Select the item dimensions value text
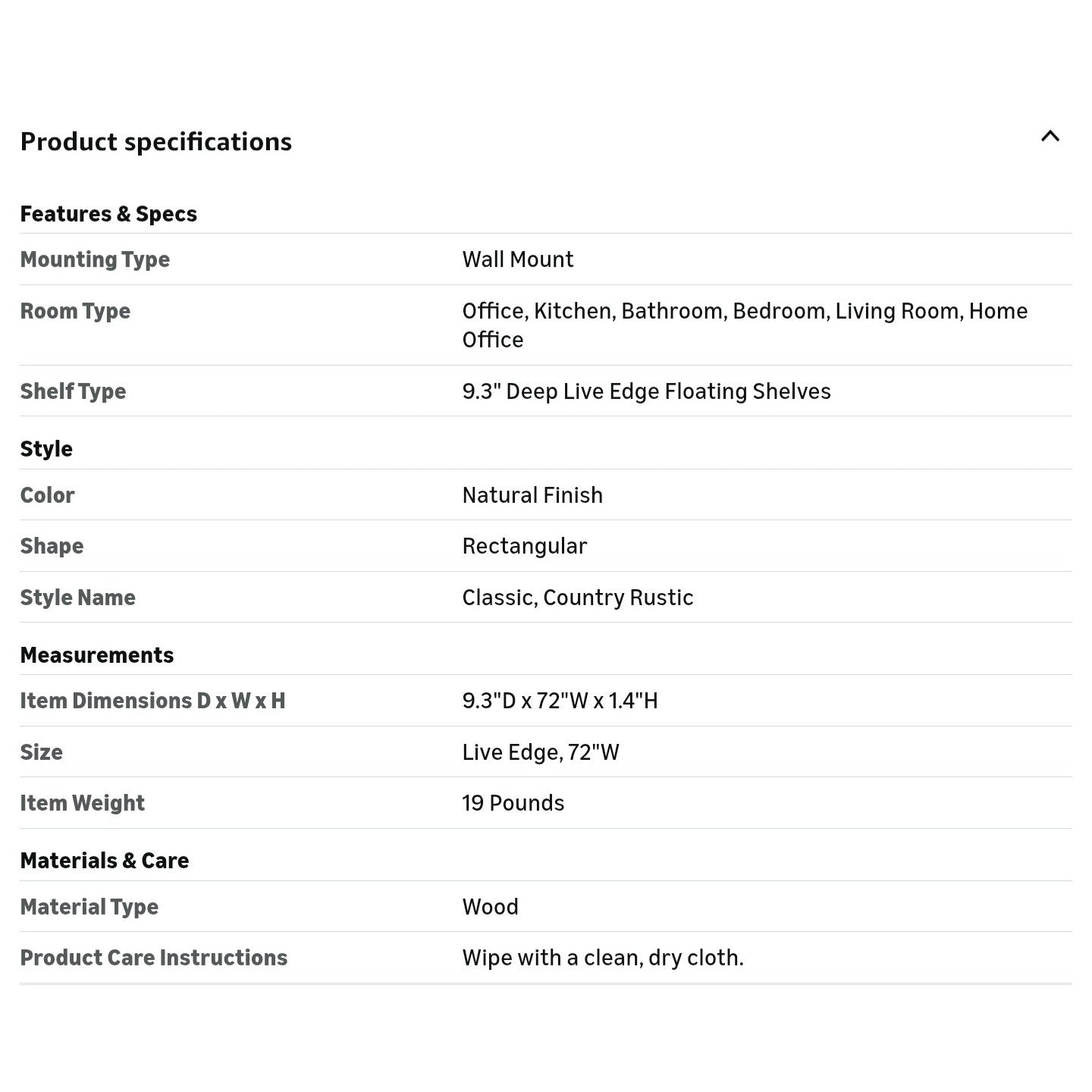 point(560,701)
